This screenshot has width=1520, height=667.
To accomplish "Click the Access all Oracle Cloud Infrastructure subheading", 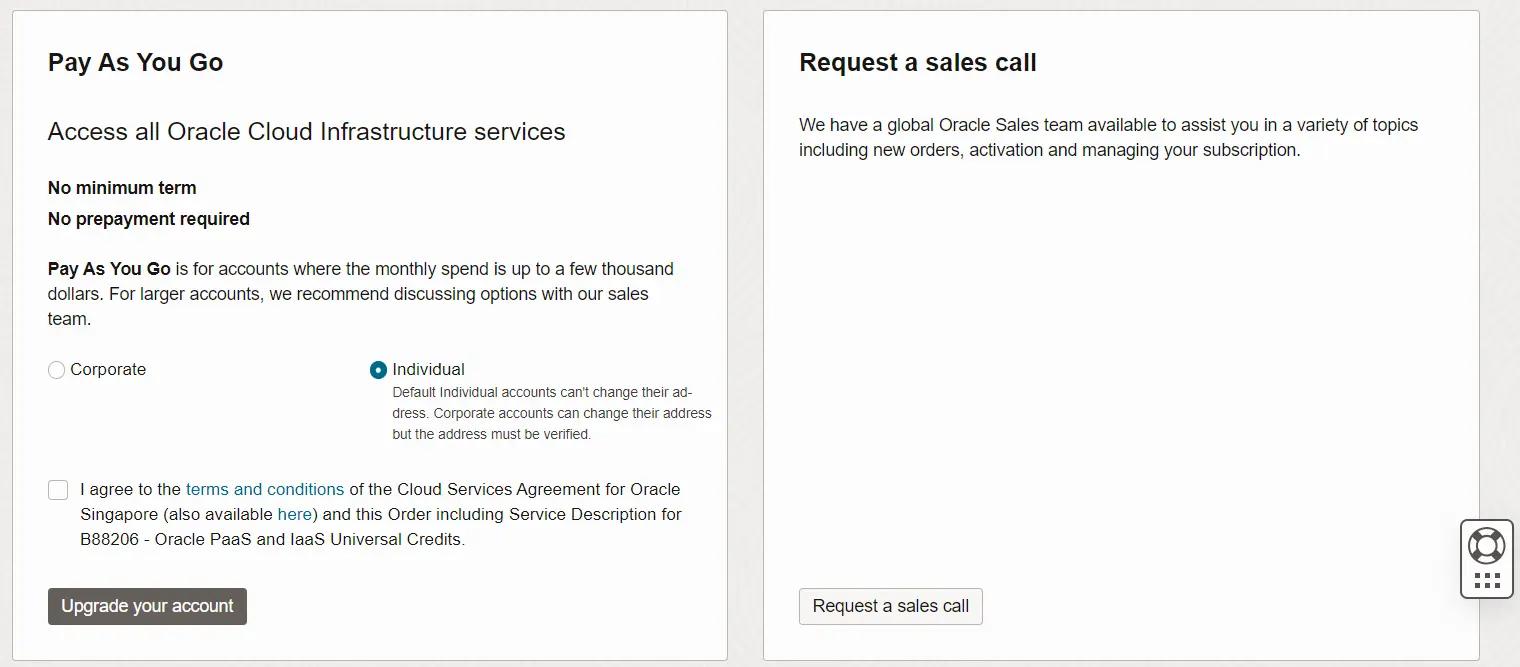I will tap(306, 132).
